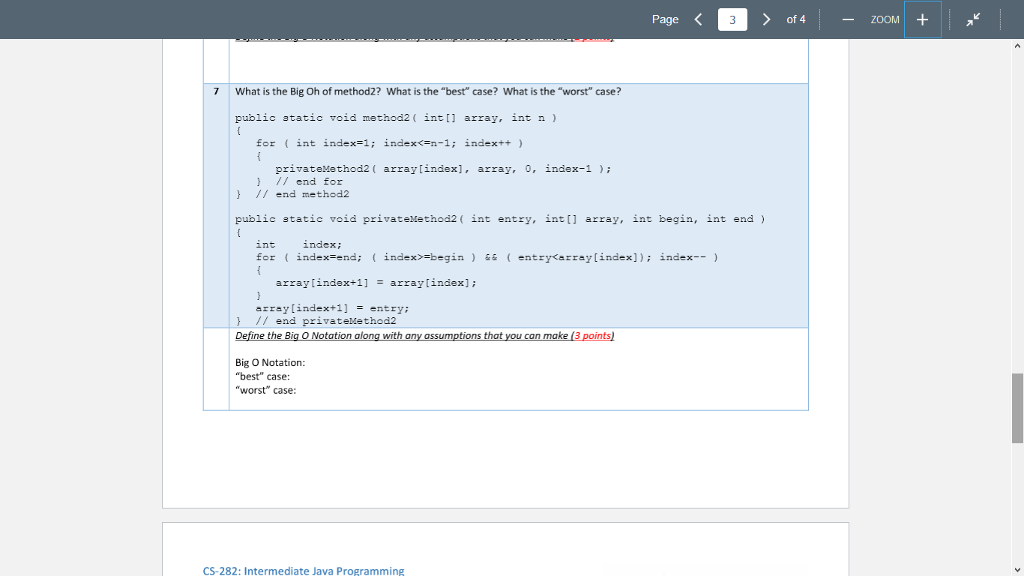Click the minus icon beside ZOOM
The width and height of the screenshot is (1024, 576).
(848, 19)
